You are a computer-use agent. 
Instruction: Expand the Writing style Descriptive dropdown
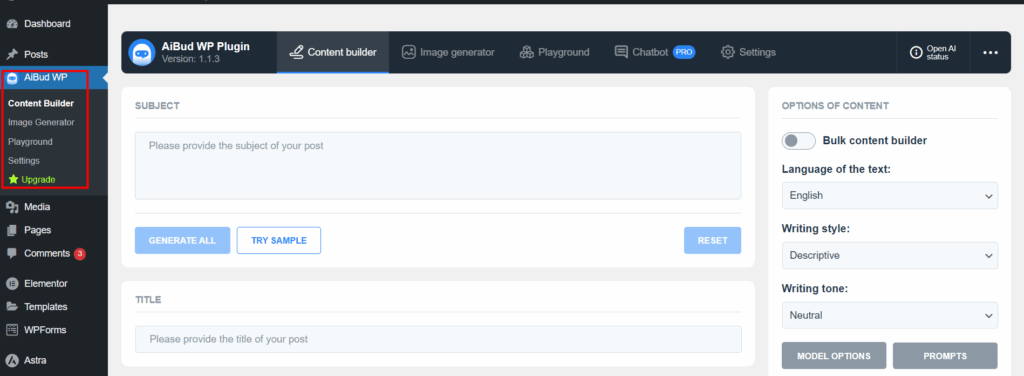(889, 255)
